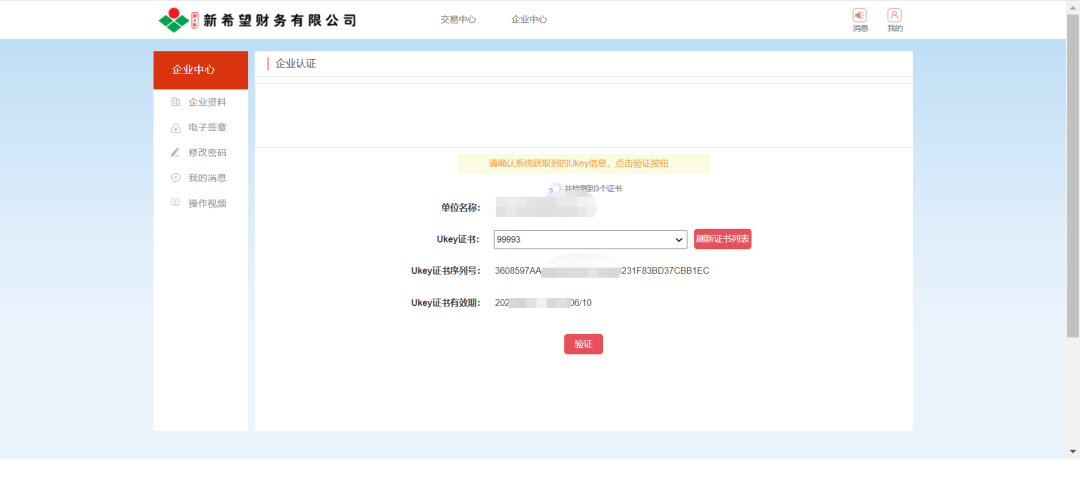Viewport: 1080px width, 487px height.
Task: Click the scrollbar up arrow
Action: point(1073,6)
